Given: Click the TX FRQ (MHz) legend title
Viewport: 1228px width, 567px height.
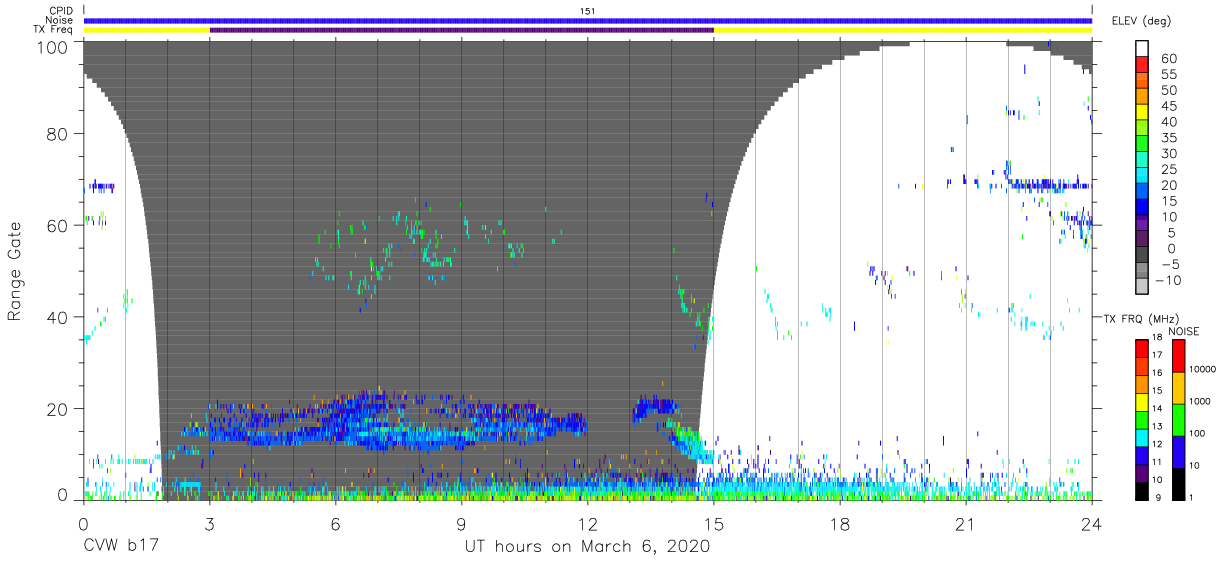Looking at the screenshot, I should tap(1141, 318).
